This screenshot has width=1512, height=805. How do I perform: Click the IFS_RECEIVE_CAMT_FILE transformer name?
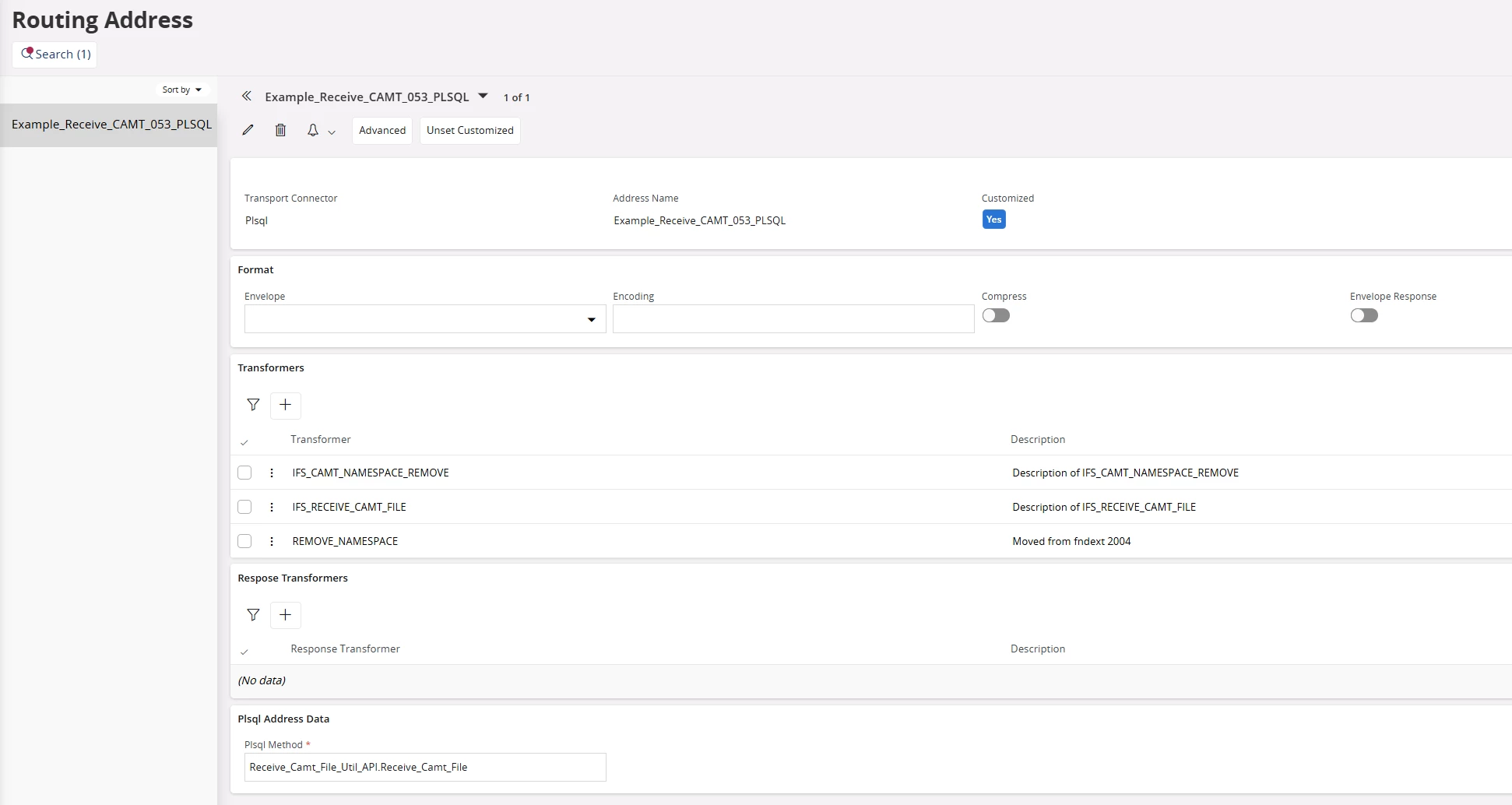350,507
